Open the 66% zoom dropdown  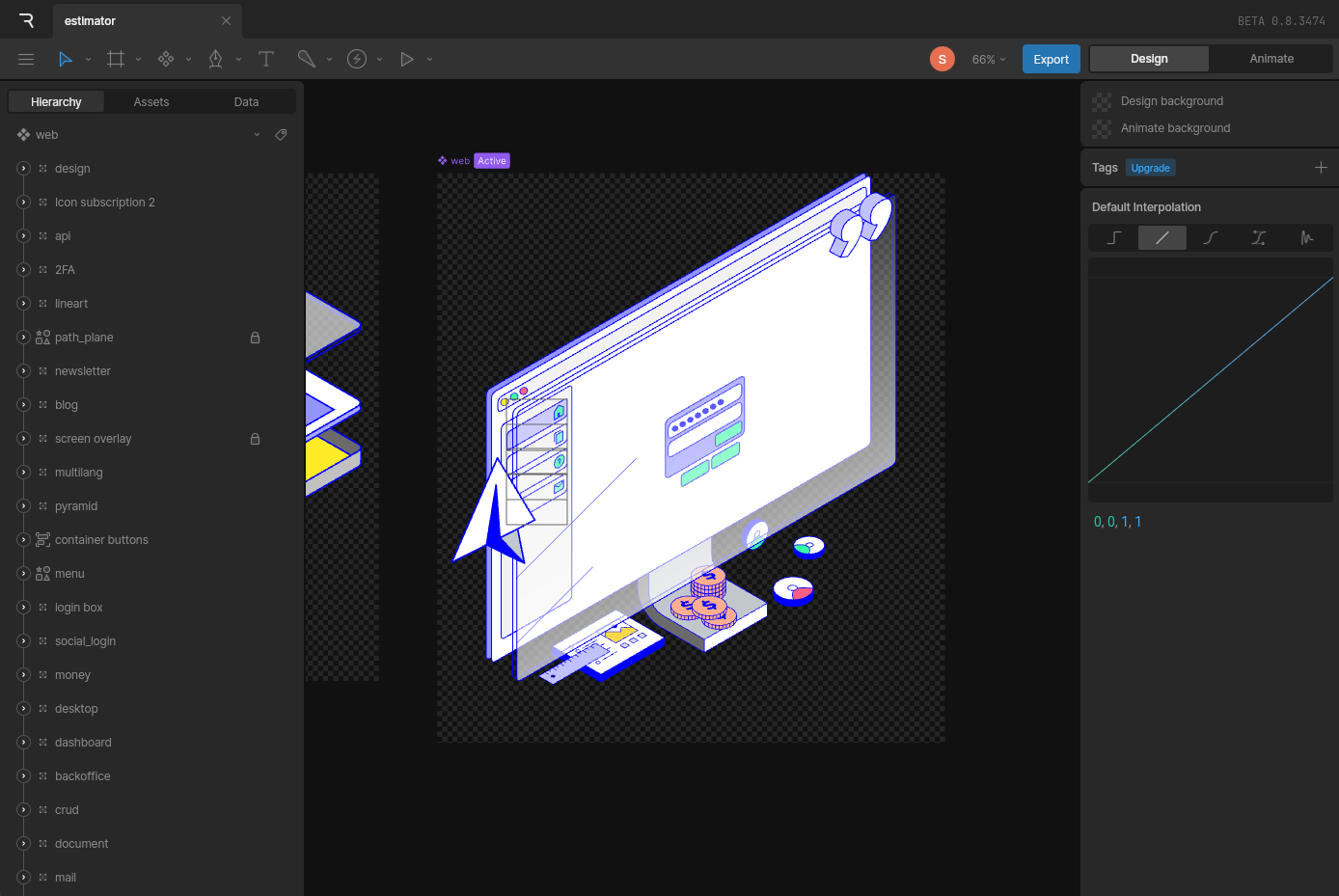point(988,60)
